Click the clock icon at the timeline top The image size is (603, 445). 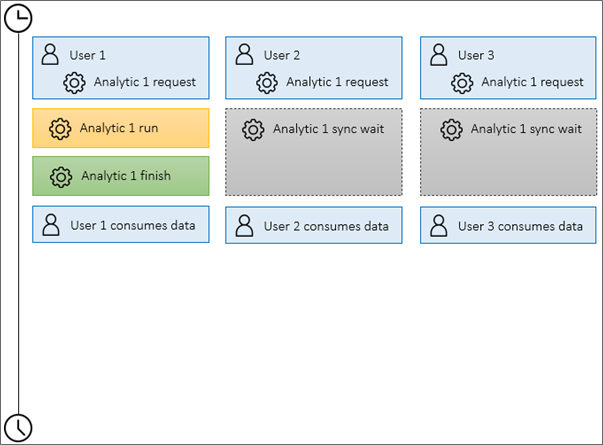18,18
